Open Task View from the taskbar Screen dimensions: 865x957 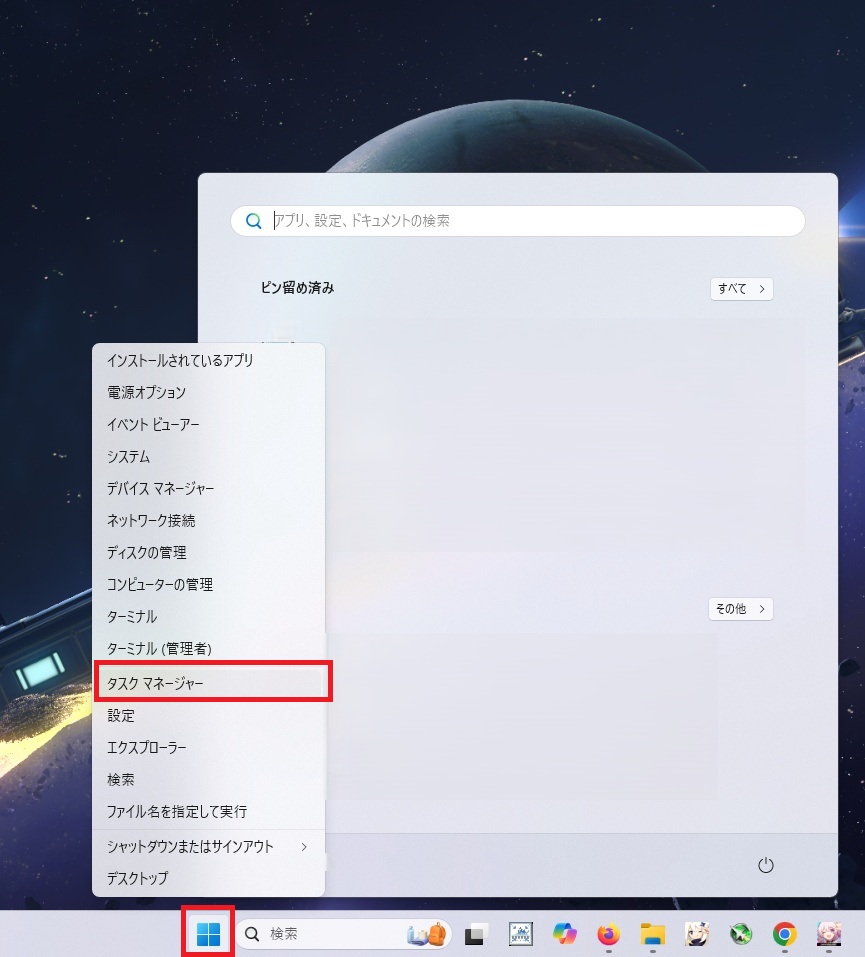[x=476, y=934]
